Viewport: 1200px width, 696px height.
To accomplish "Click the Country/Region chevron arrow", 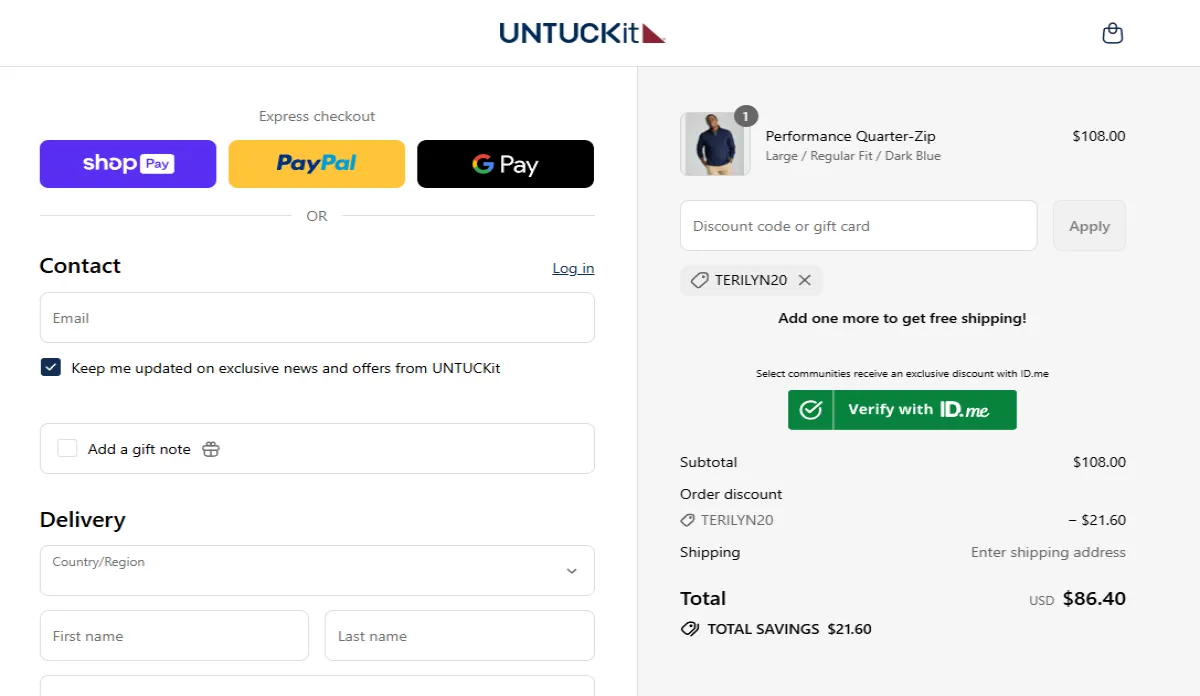I will coord(572,571).
